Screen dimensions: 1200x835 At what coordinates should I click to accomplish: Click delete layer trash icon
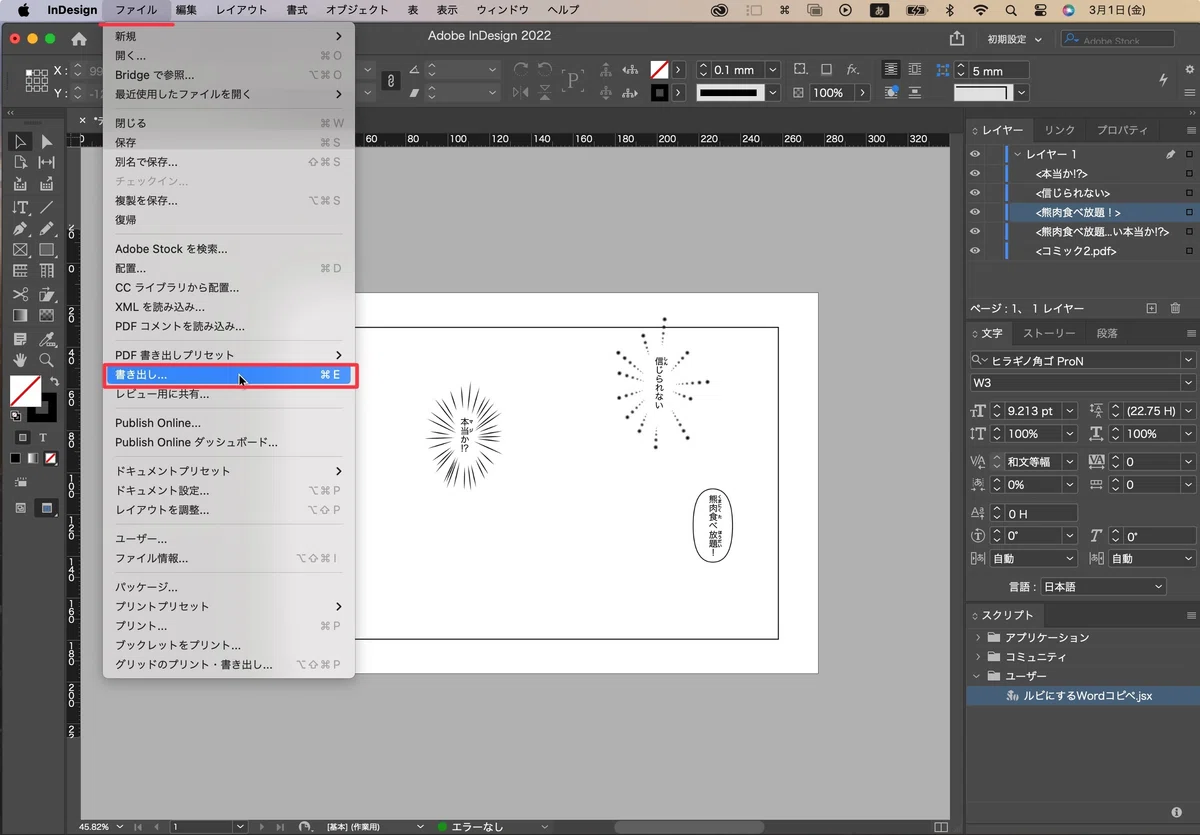(1176, 308)
